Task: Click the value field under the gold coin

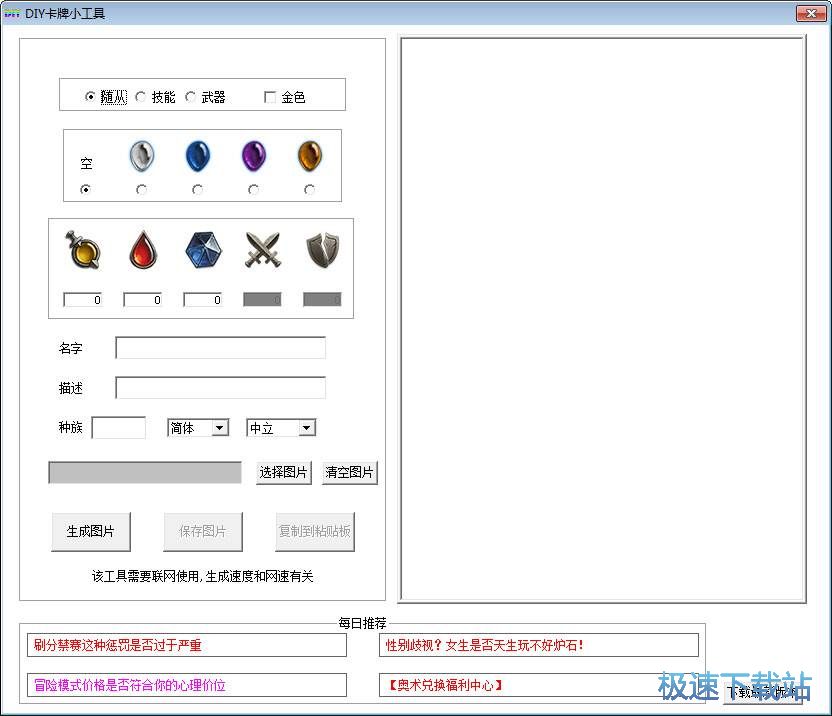Action: coord(83,300)
